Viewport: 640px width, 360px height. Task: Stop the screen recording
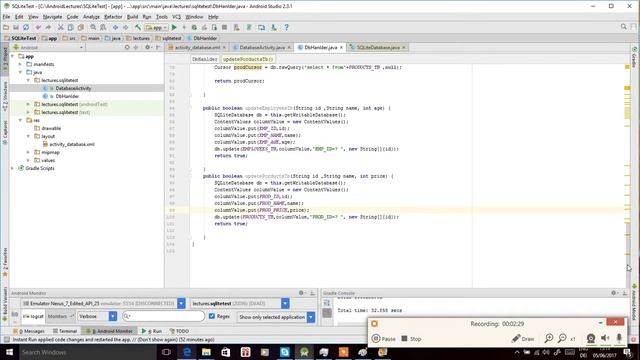click(x=411, y=339)
